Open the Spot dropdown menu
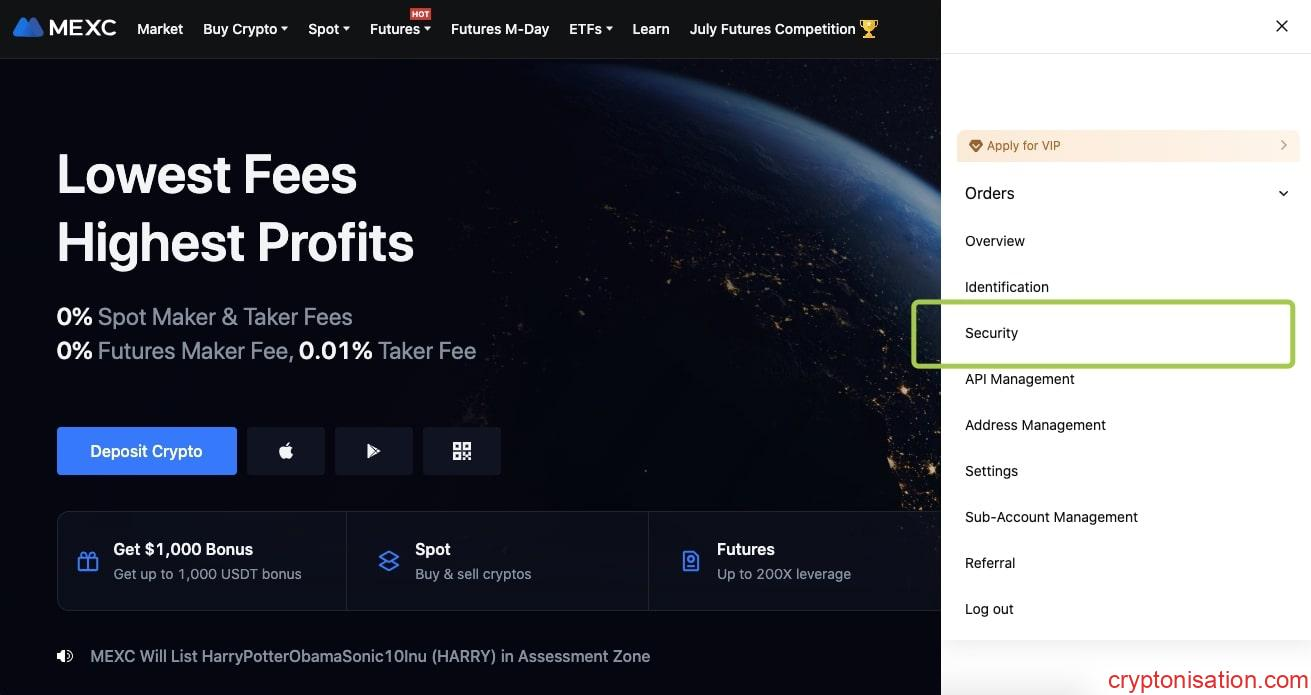 328,29
